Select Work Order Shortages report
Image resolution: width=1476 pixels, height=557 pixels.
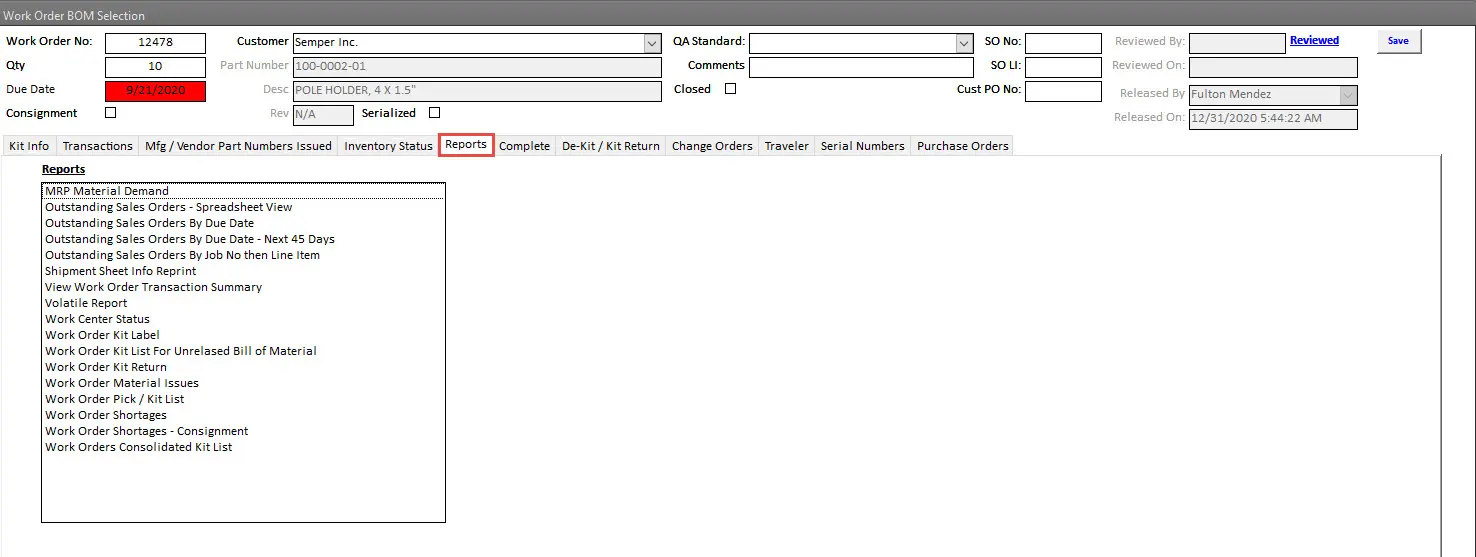pos(106,415)
